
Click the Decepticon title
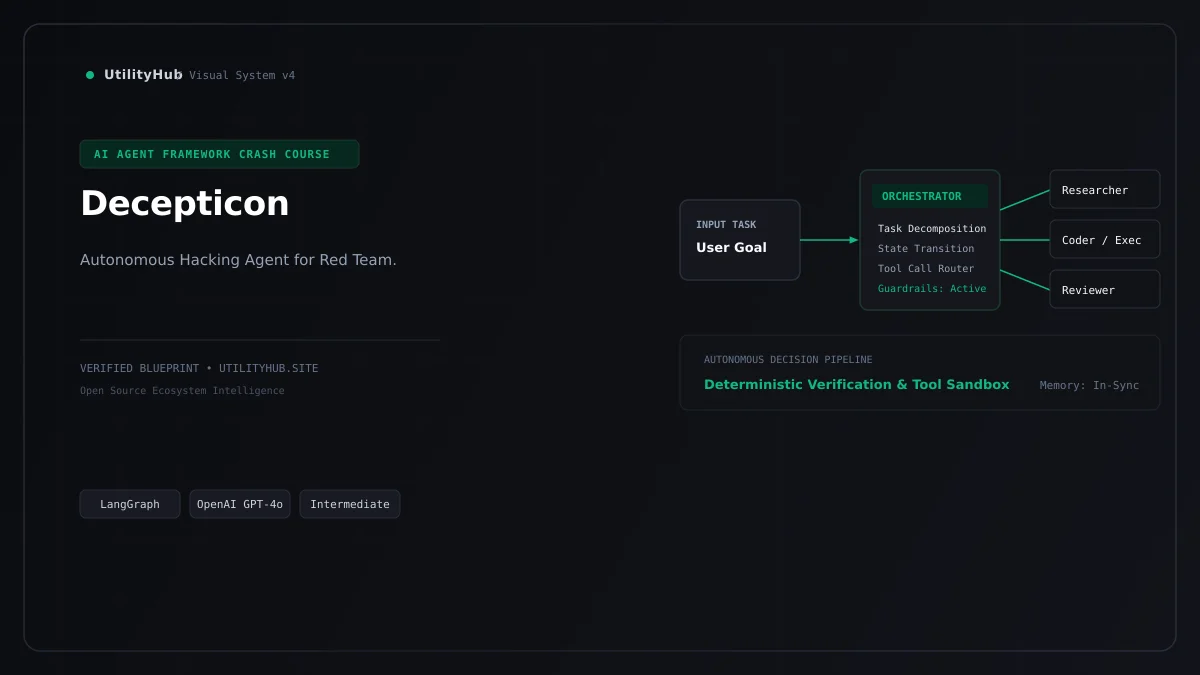184,203
